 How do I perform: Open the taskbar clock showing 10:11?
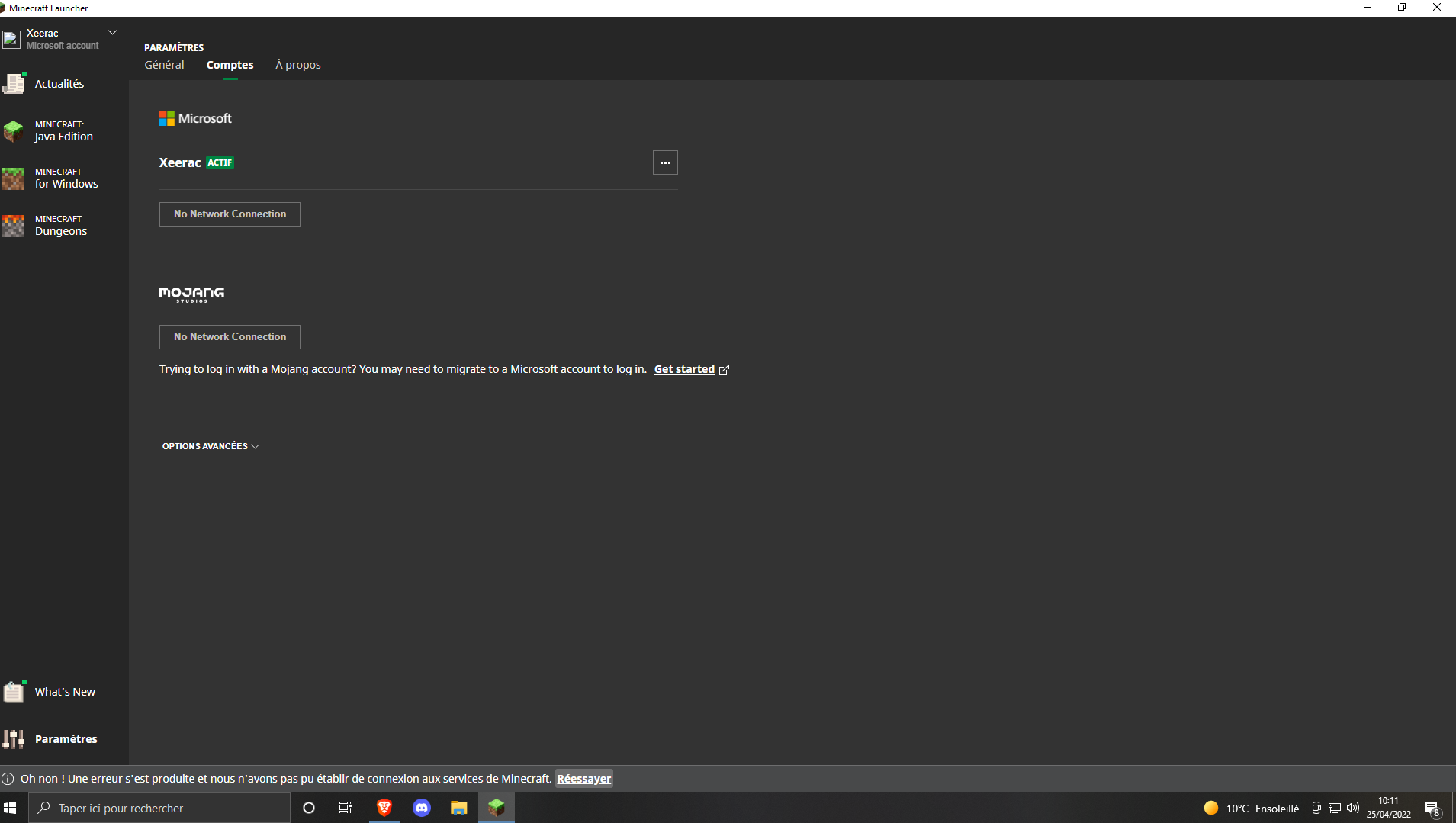pyautogui.click(x=1389, y=808)
